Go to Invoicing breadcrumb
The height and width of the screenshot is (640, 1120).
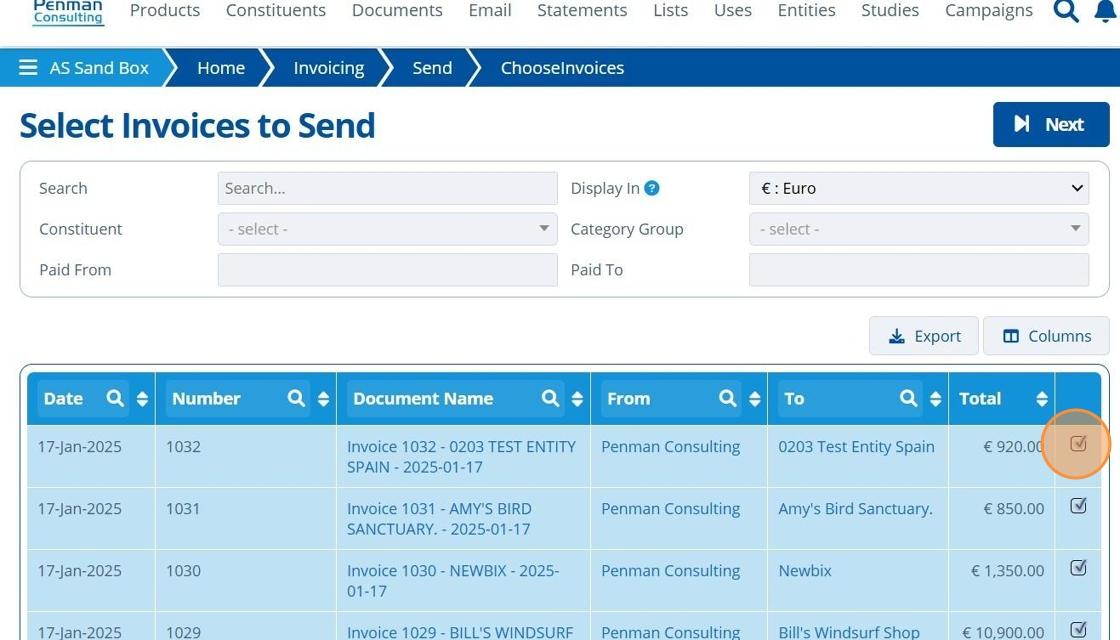point(329,68)
